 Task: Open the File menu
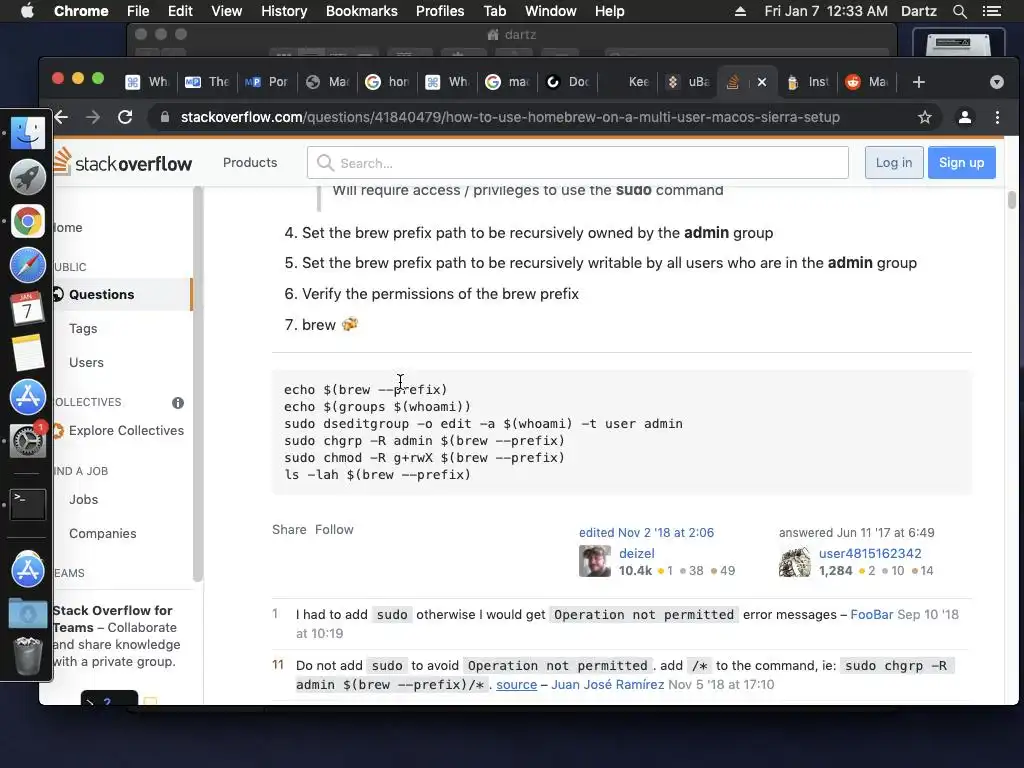pos(138,11)
